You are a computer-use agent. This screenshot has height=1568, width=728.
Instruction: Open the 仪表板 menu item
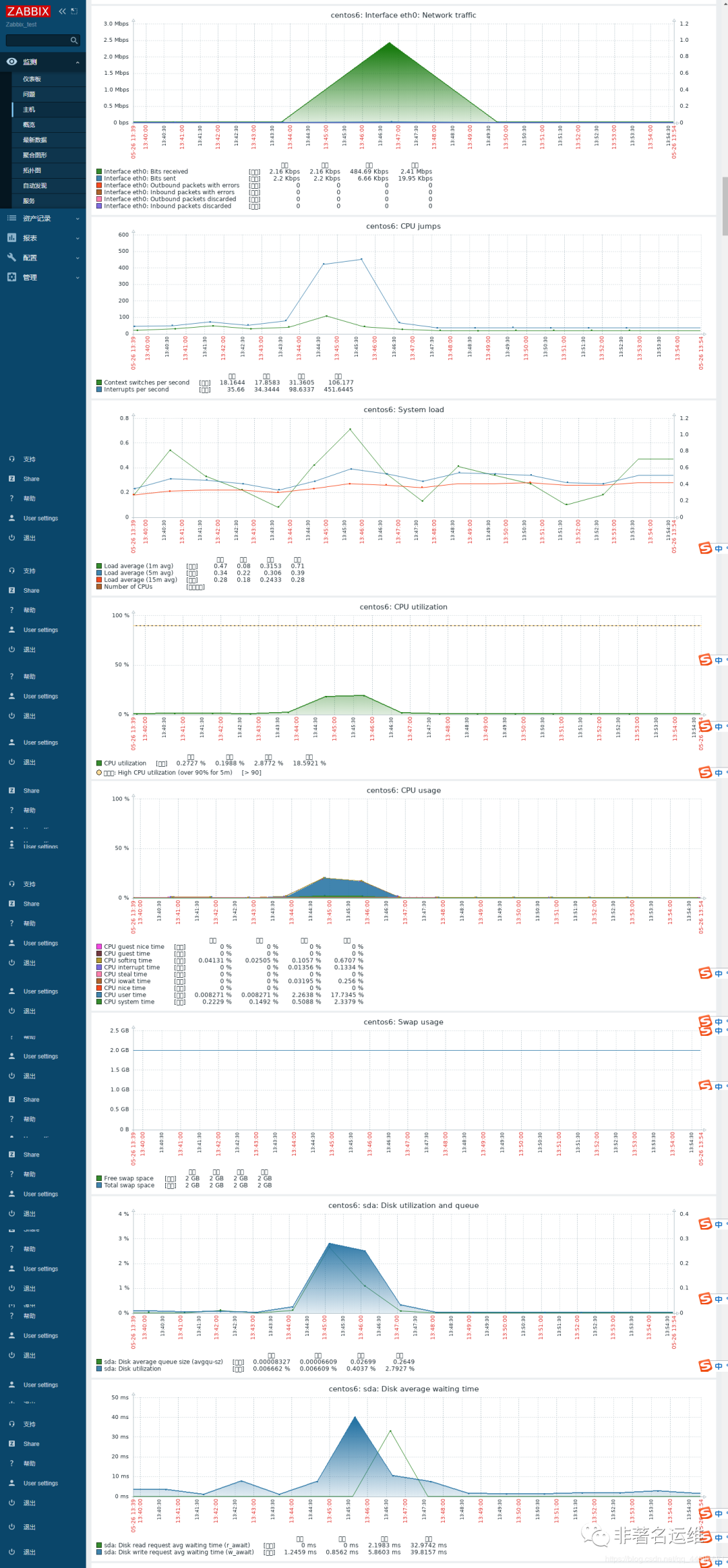click(x=49, y=79)
